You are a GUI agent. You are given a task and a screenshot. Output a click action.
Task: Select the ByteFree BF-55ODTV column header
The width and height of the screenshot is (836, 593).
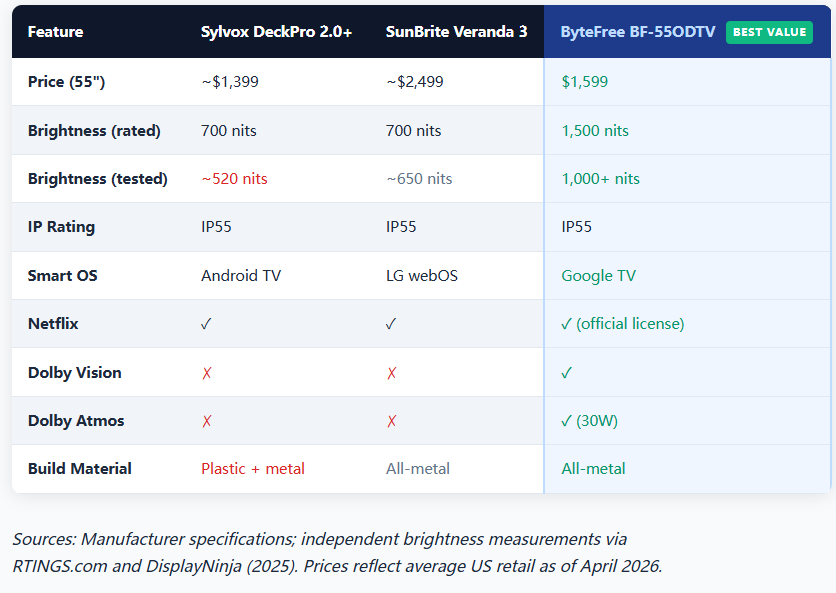pyautogui.click(x=637, y=32)
